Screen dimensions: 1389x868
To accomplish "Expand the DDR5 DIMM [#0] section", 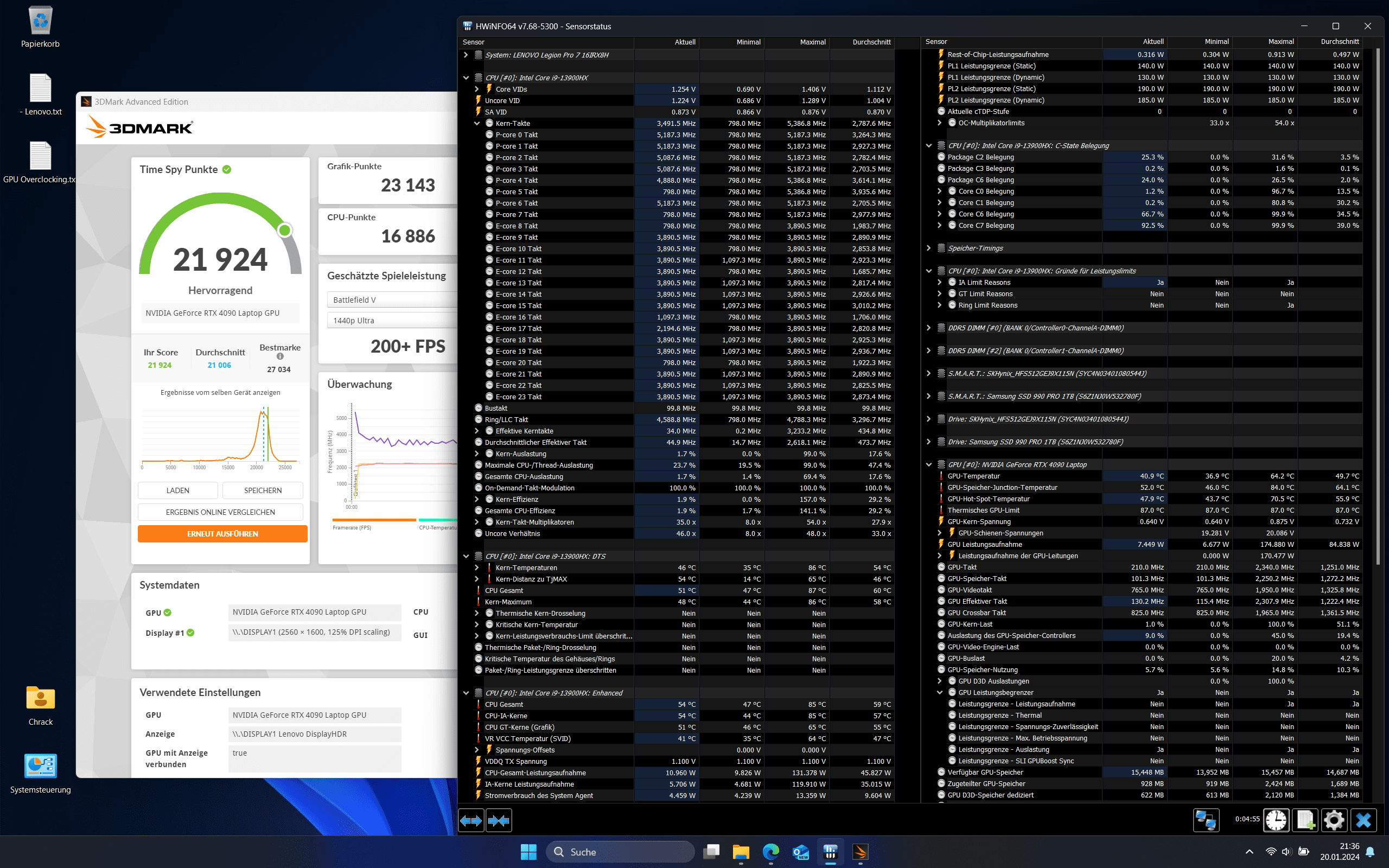I will click(929, 328).
